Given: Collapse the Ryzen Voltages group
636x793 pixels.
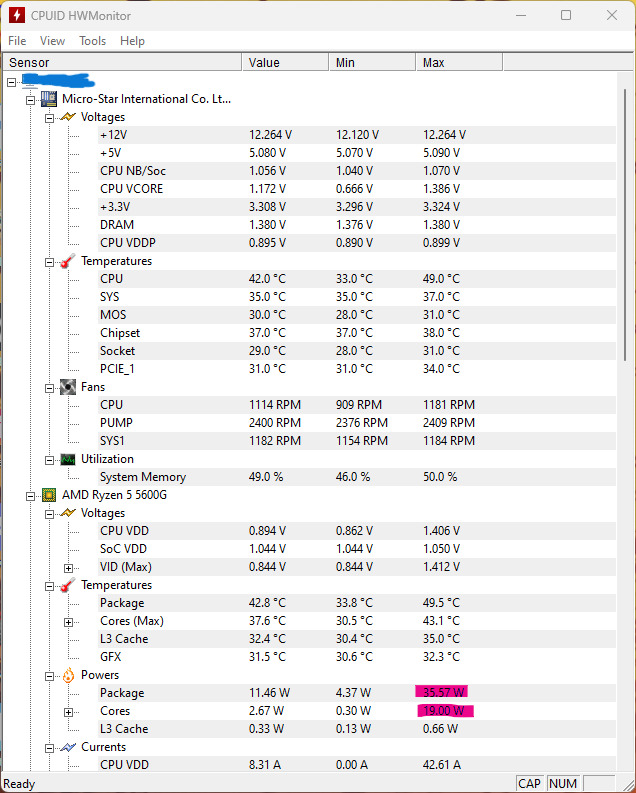Looking at the screenshot, I should pos(50,514).
